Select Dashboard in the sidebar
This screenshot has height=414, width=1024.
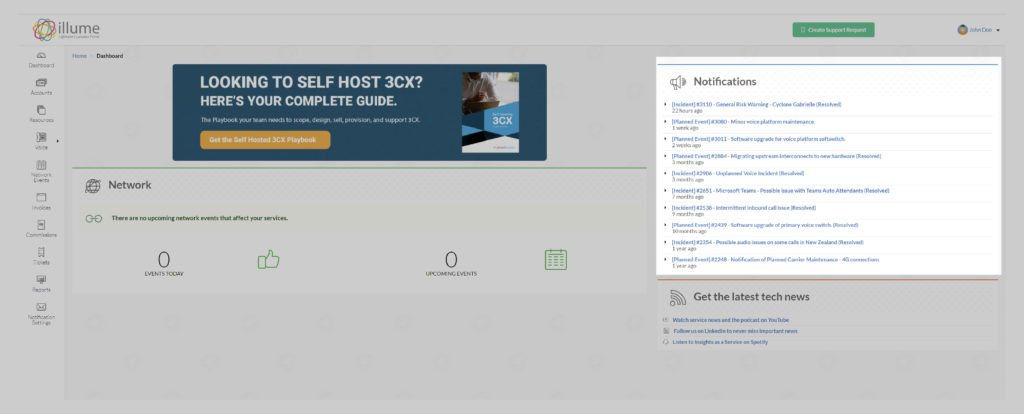point(41,59)
